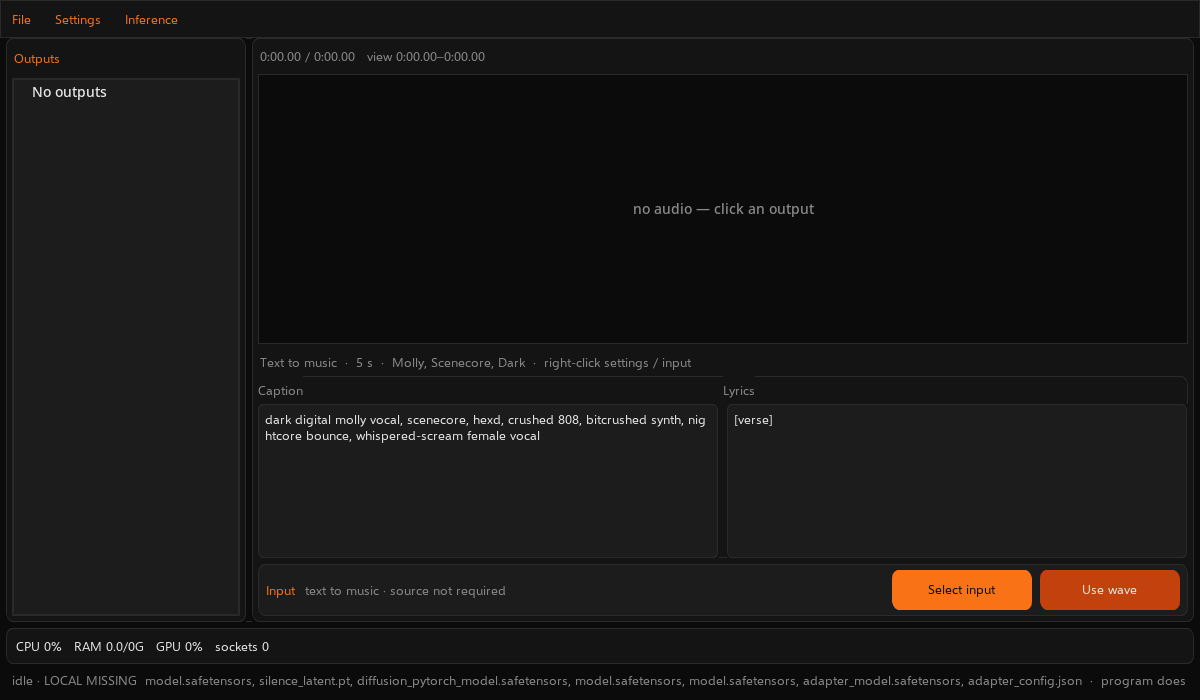Image resolution: width=1200 pixels, height=700 pixels.
Task: Click the 'RAM 0.0/0G' status indicator
Action: click(109, 647)
